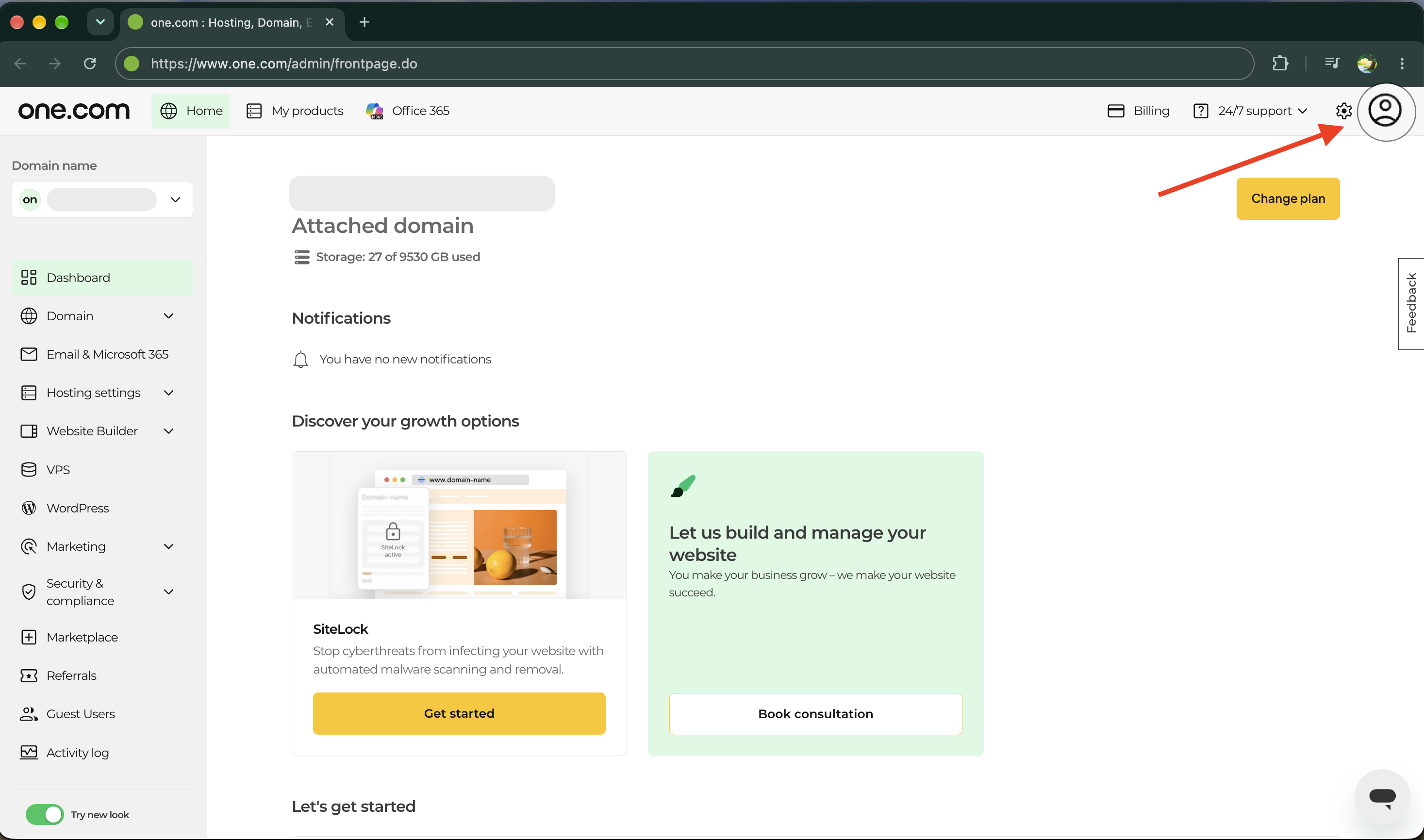Toggle the Try new look switch
This screenshot has width=1424, height=840.
click(45, 815)
